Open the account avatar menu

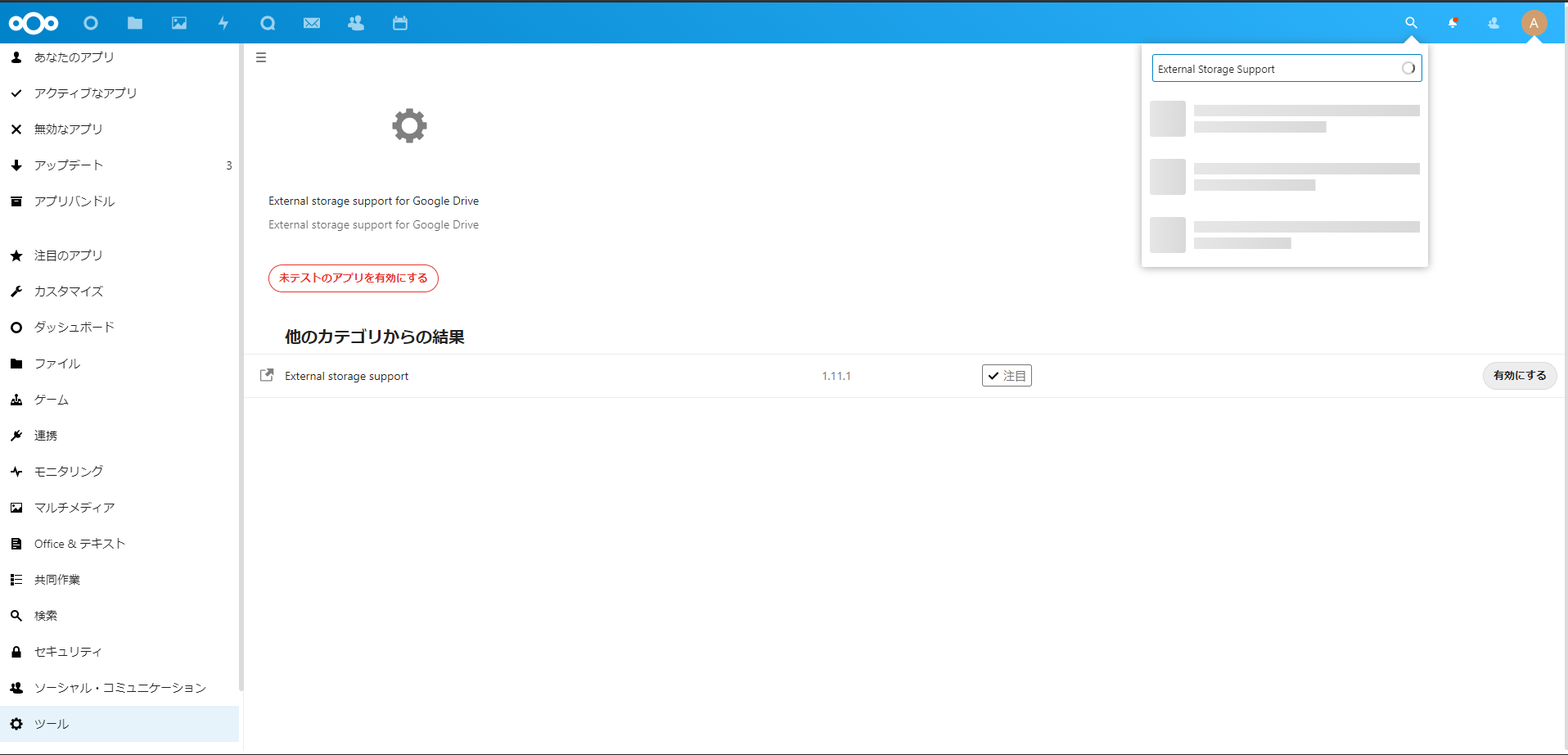[x=1534, y=23]
